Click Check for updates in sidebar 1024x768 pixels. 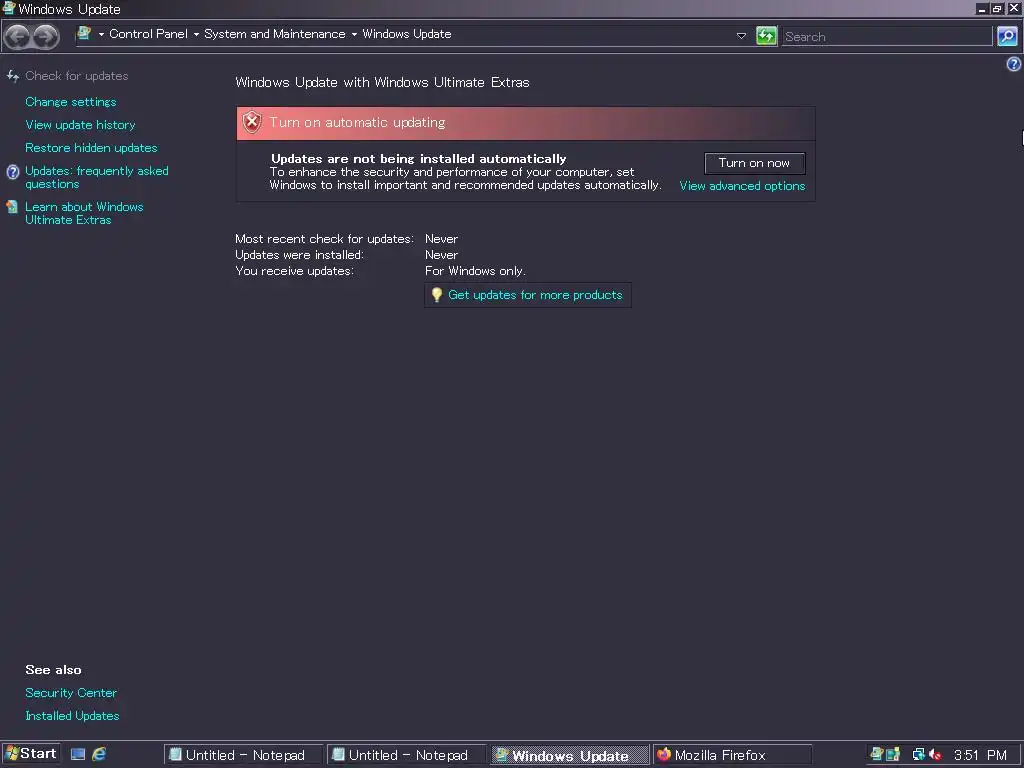pyautogui.click(x=76, y=76)
